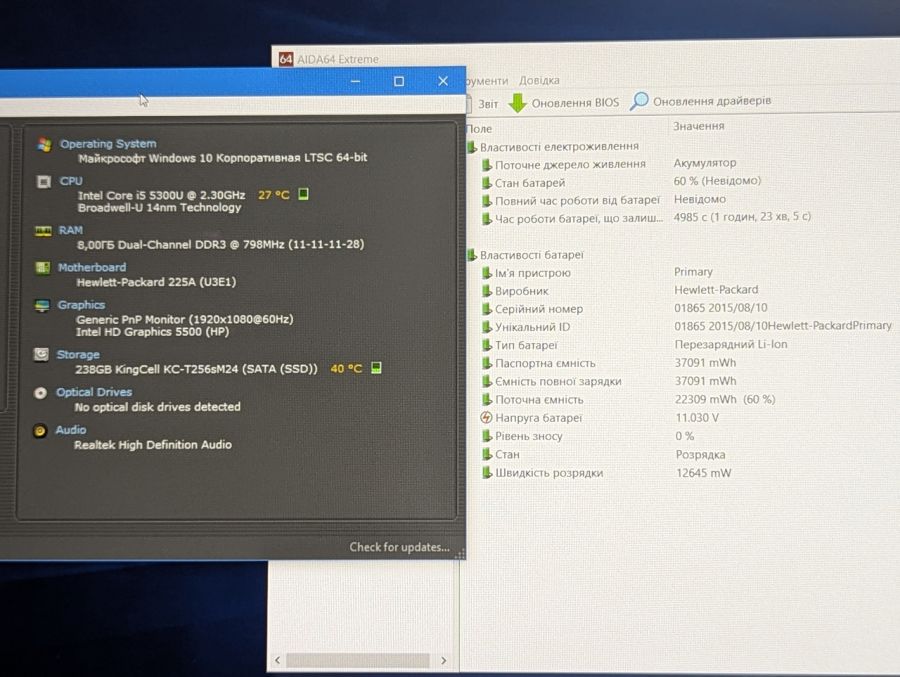This screenshot has height=677, width=900.
Task: Click the Intel Core i5 5300U text
Action: point(162,195)
